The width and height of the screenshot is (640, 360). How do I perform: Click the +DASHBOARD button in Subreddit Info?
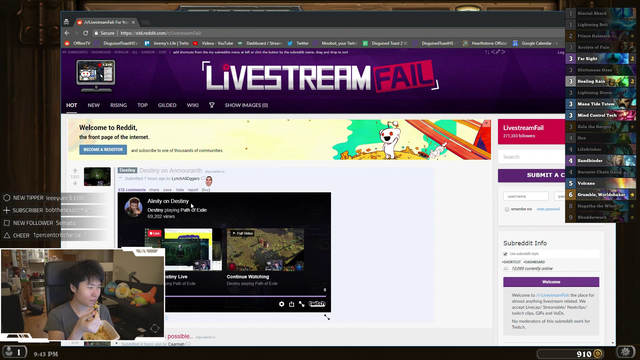pos(534,262)
